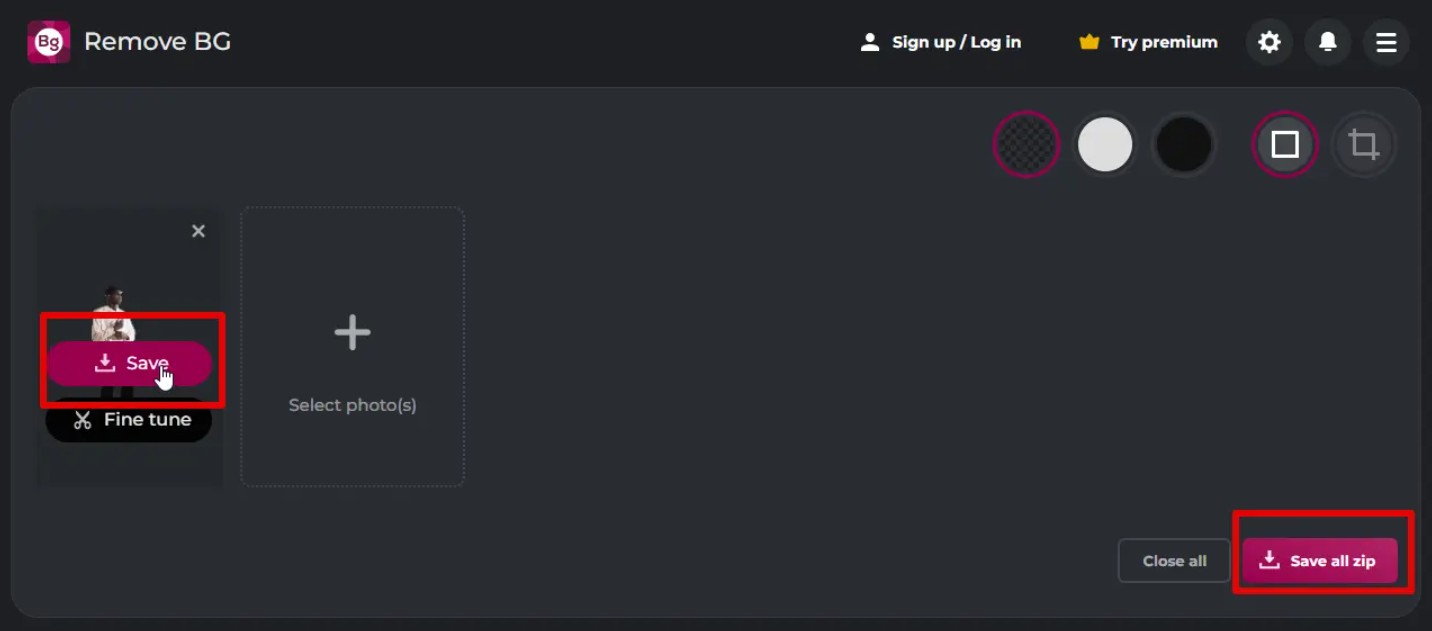1432x631 pixels.
Task: Open notifications bell icon
Action: (1328, 42)
